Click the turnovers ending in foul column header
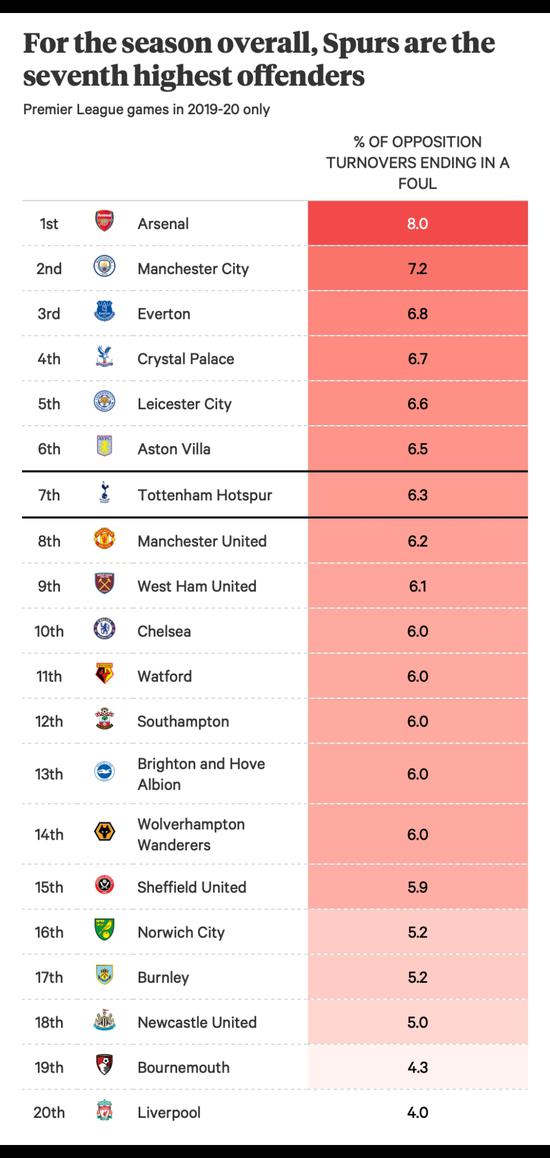Image resolution: width=550 pixels, height=1158 pixels. [418, 162]
